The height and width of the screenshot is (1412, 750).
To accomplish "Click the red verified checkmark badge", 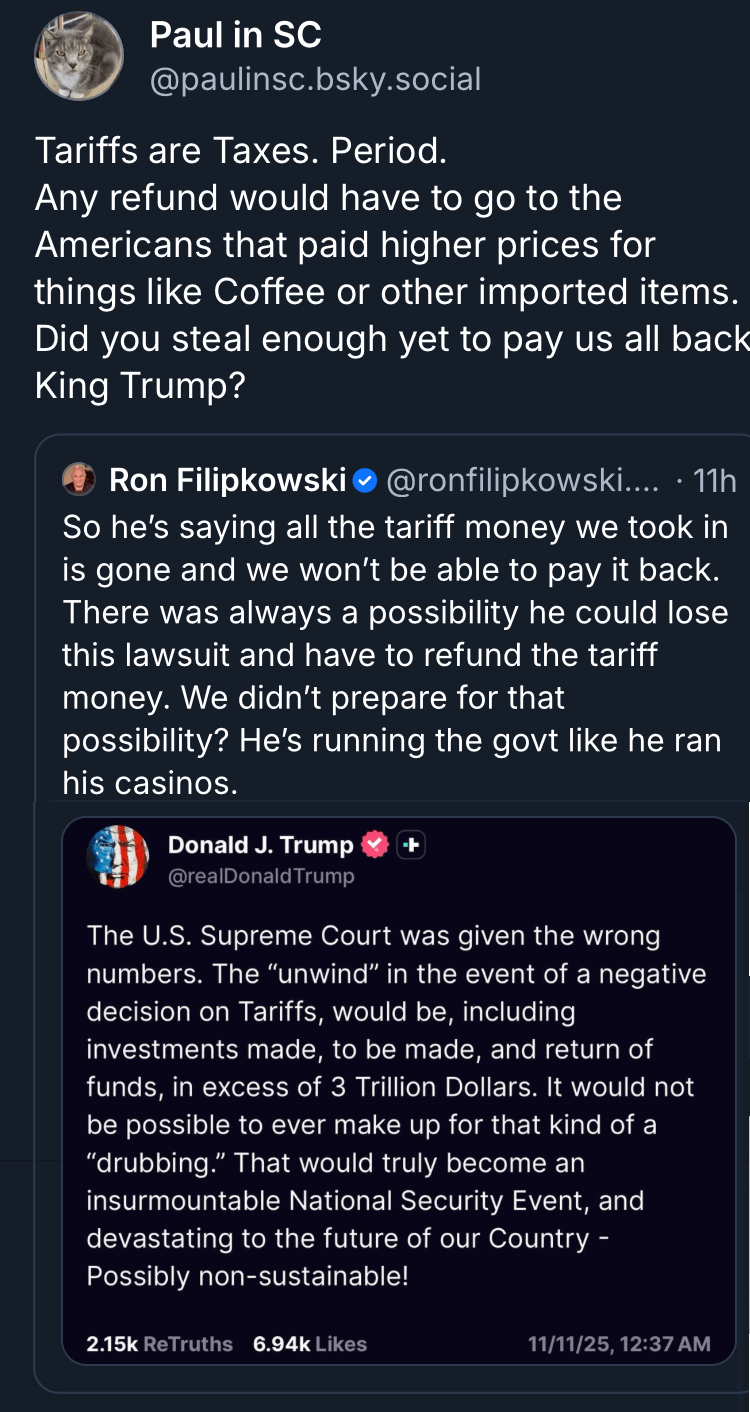I will coord(374,845).
